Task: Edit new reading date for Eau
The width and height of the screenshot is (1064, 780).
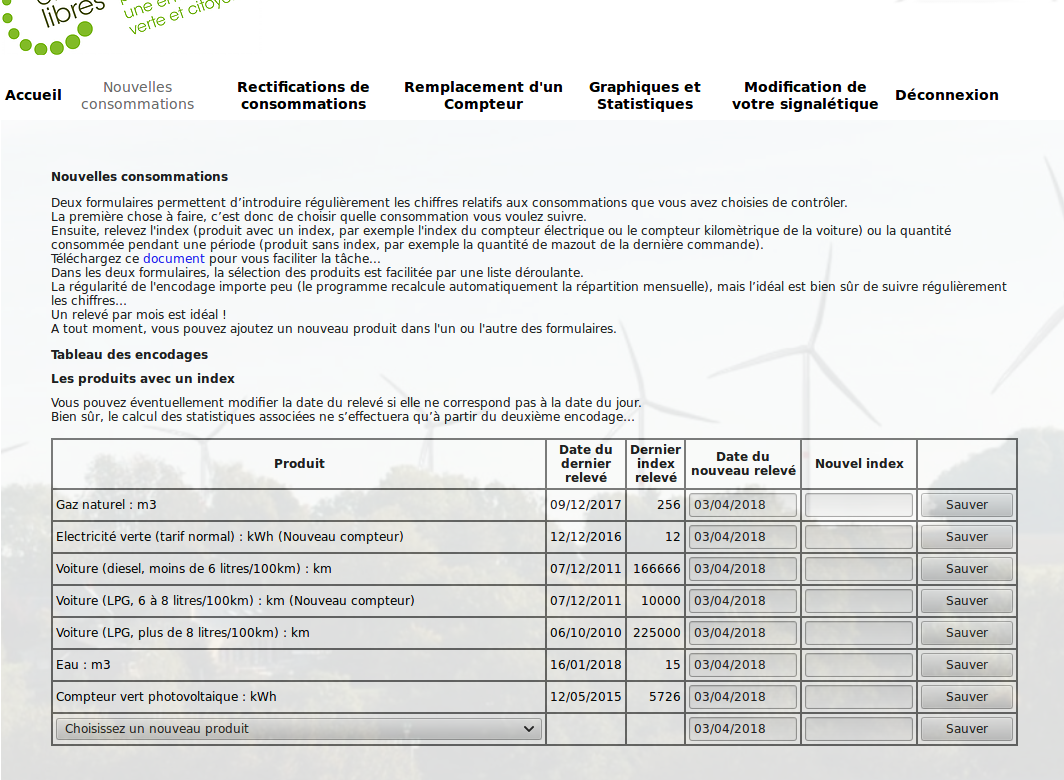Action: tap(743, 665)
